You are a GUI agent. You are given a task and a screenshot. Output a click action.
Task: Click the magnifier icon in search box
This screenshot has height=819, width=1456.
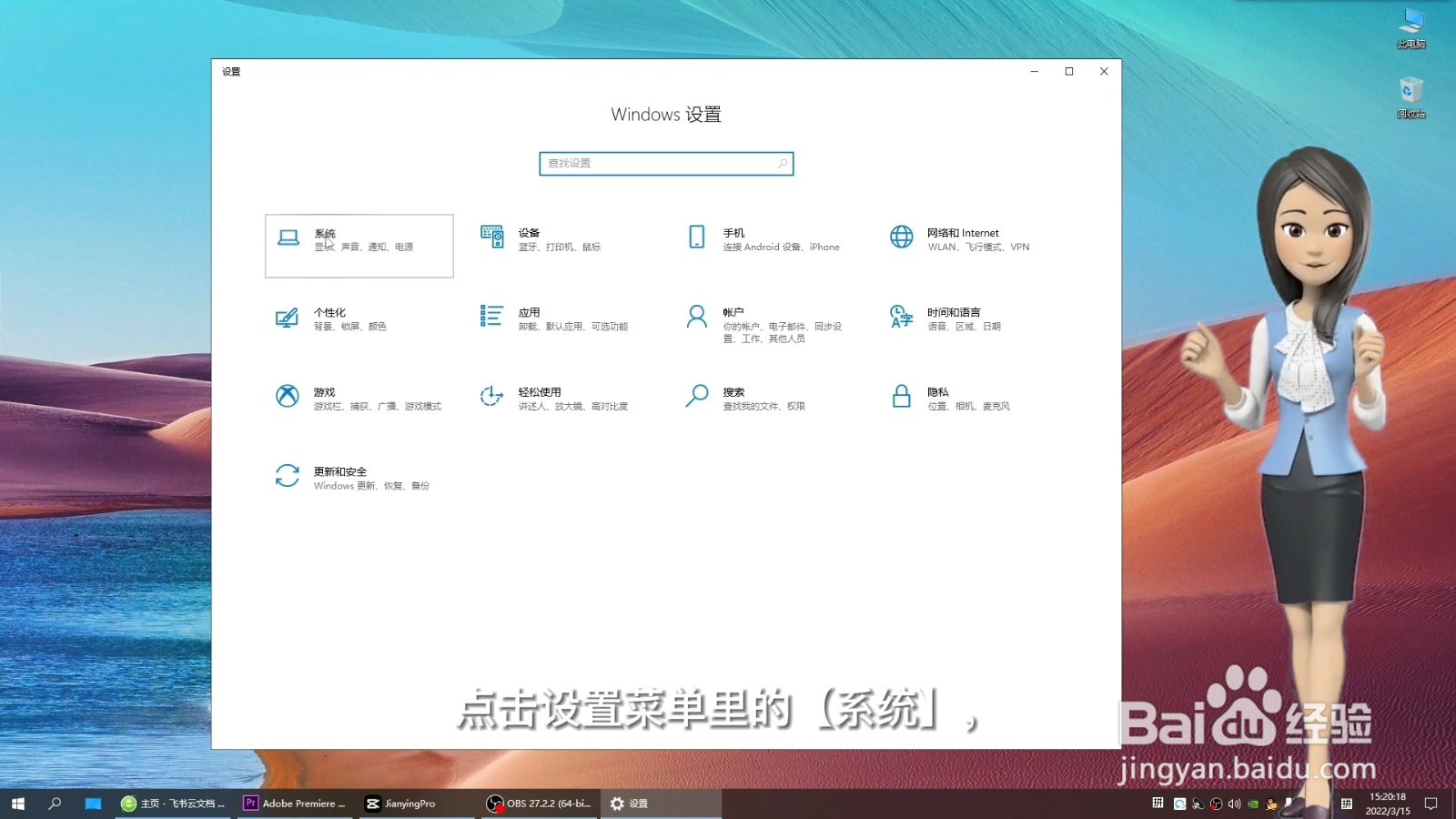pyautogui.click(x=782, y=164)
